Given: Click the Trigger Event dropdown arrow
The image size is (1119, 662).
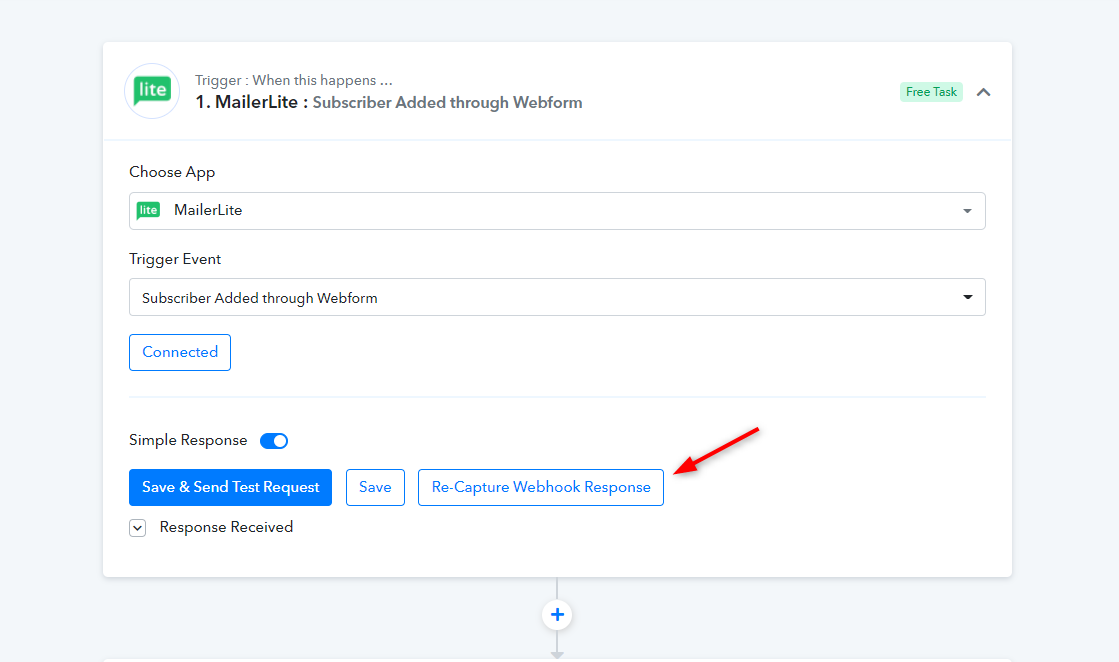Looking at the screenshot, I should tap(968, 297).
